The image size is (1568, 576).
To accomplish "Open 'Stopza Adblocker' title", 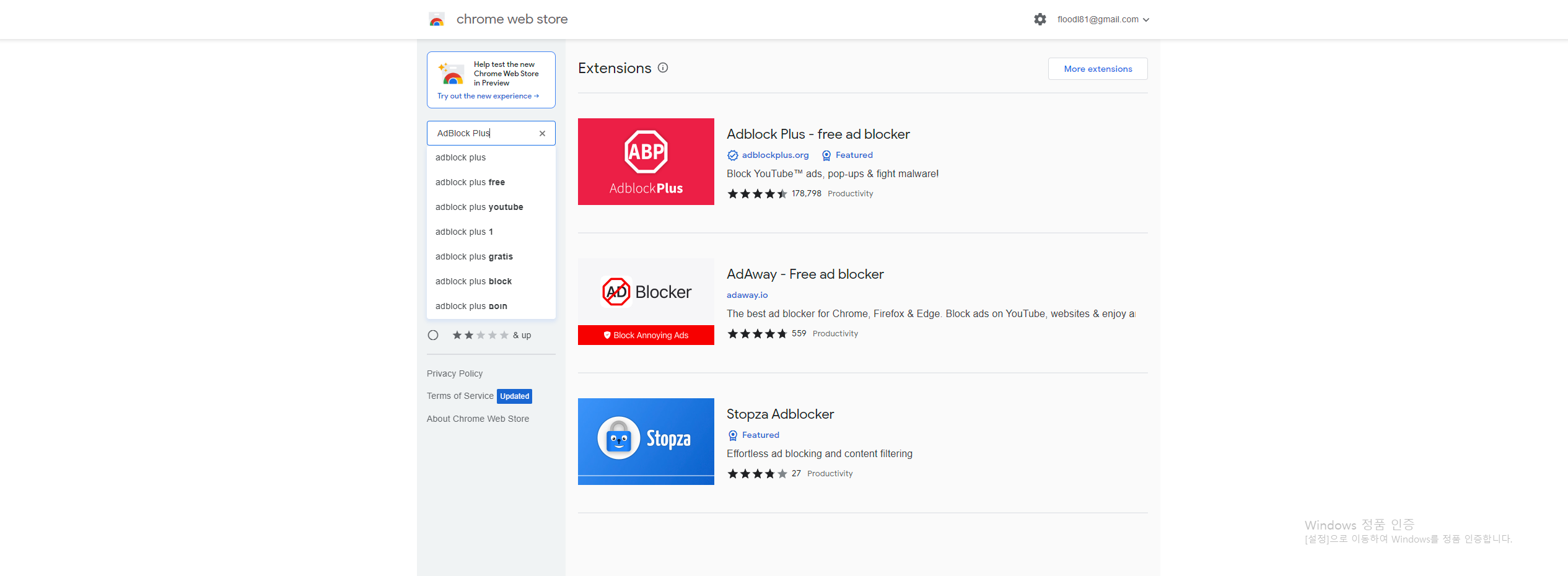I will [x=780, y=414].
